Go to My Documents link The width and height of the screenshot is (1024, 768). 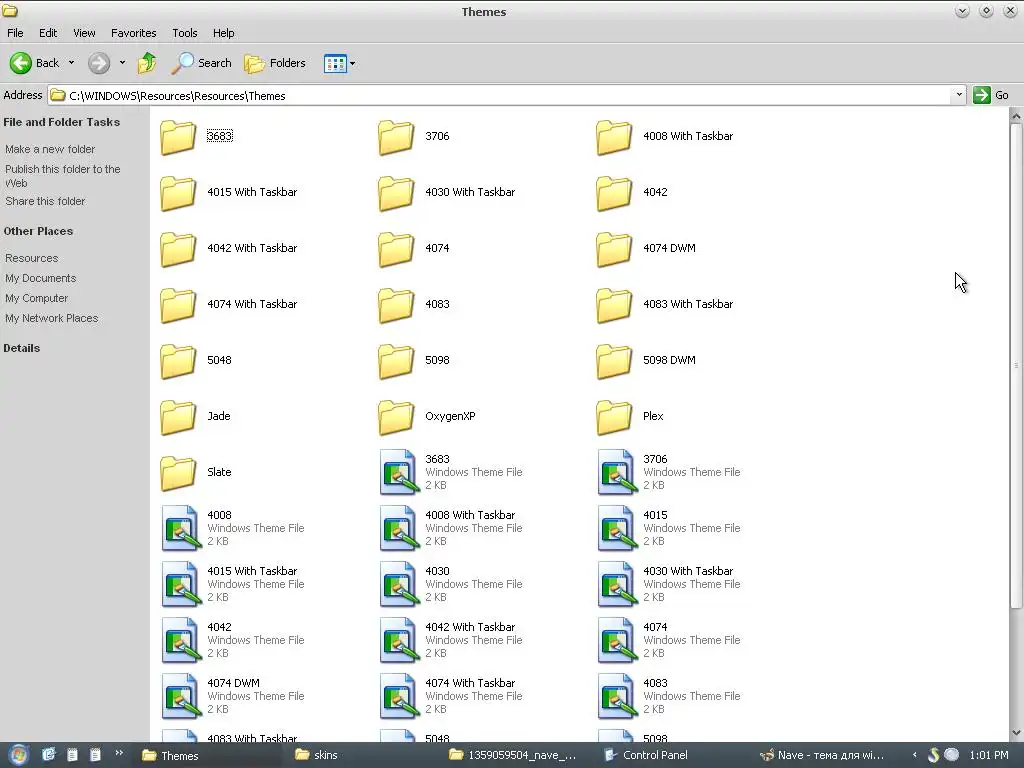(x=40, y=278)
